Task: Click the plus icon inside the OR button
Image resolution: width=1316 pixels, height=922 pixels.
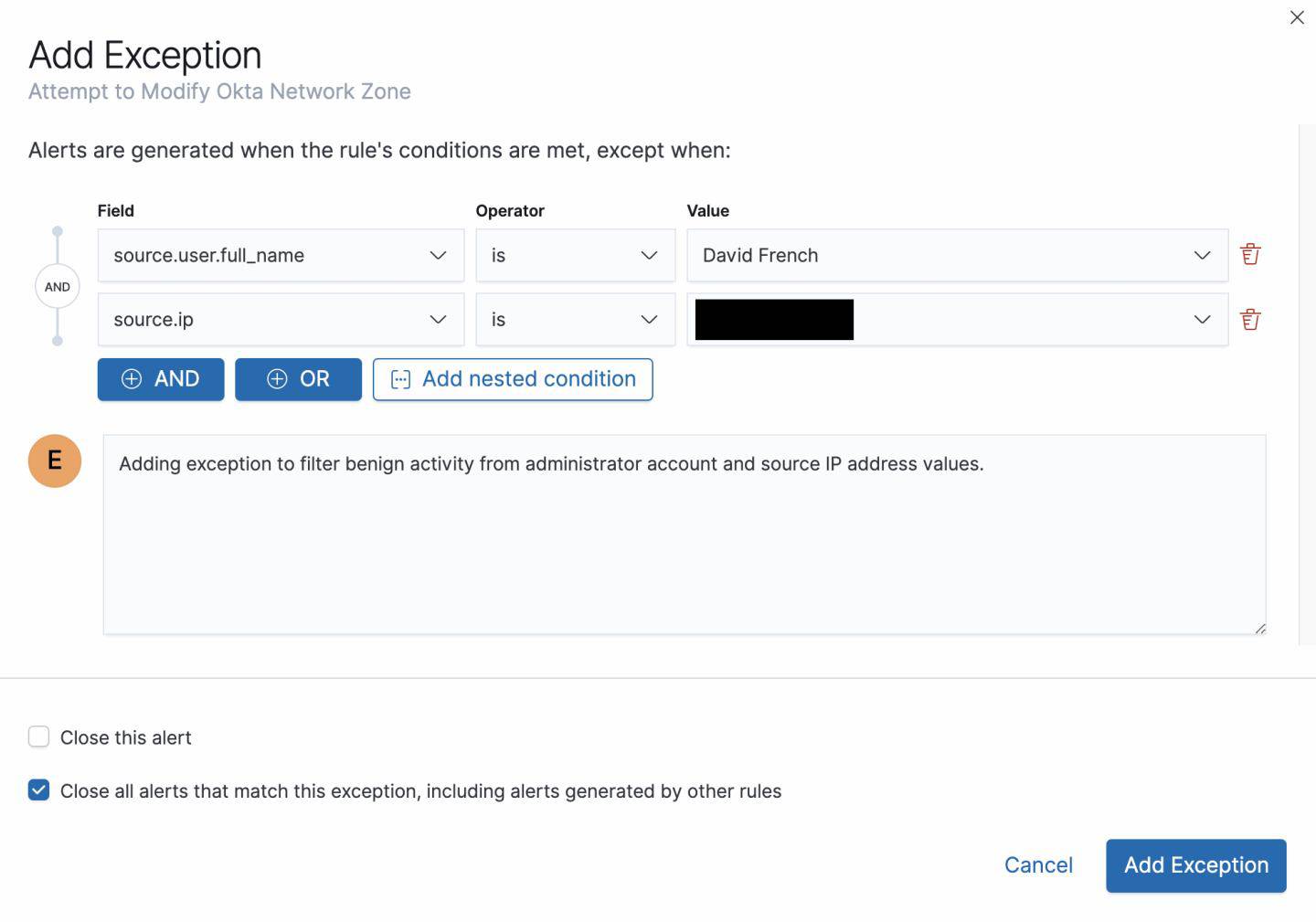Action: click(x=276, y=378)
